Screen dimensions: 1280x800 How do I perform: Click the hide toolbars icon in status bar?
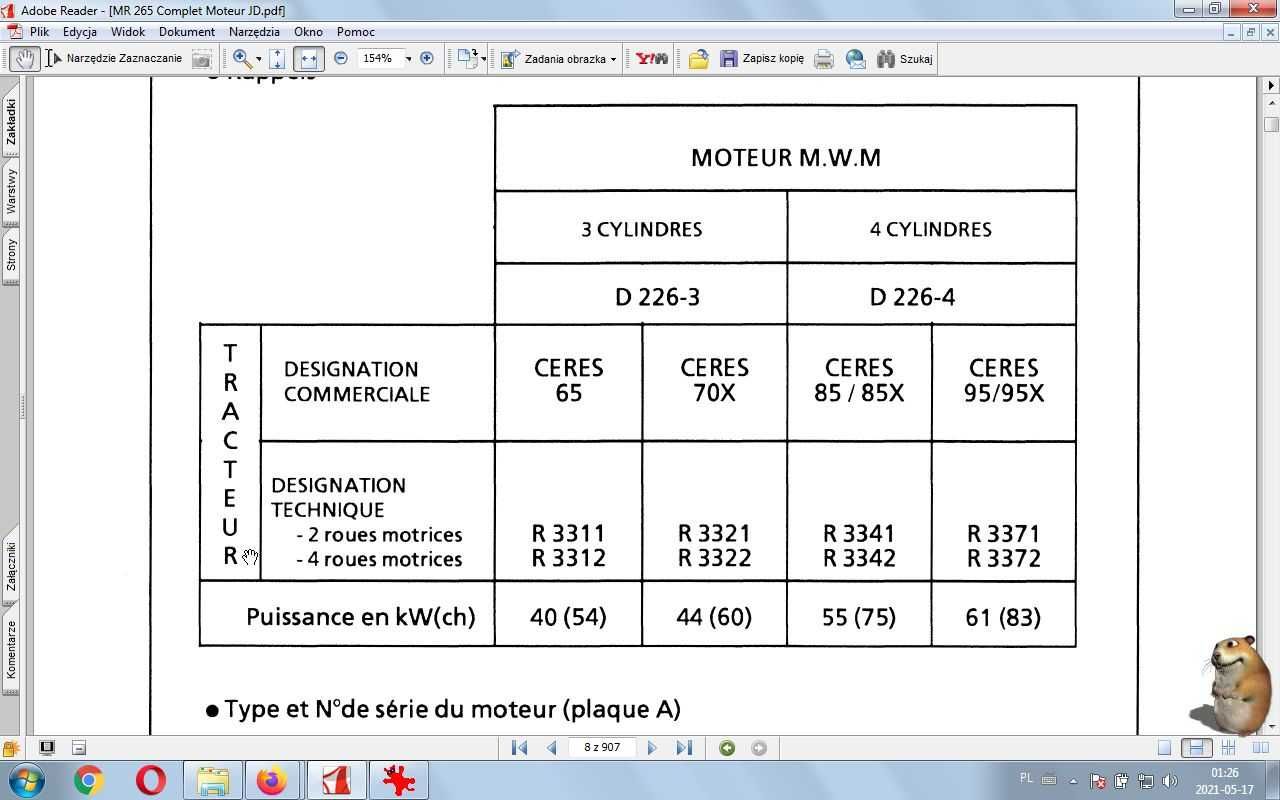(79, 747)
